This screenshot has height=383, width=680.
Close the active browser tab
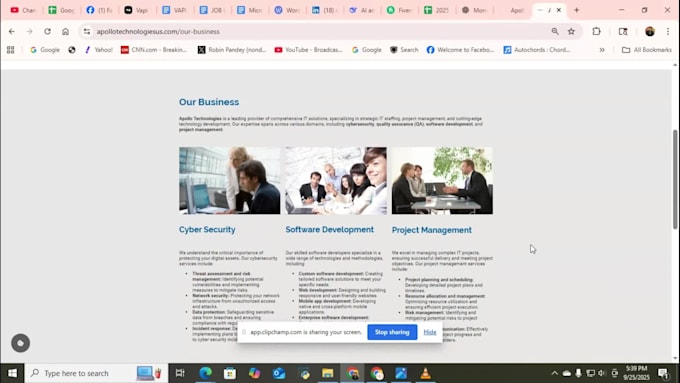coord(559,10)
